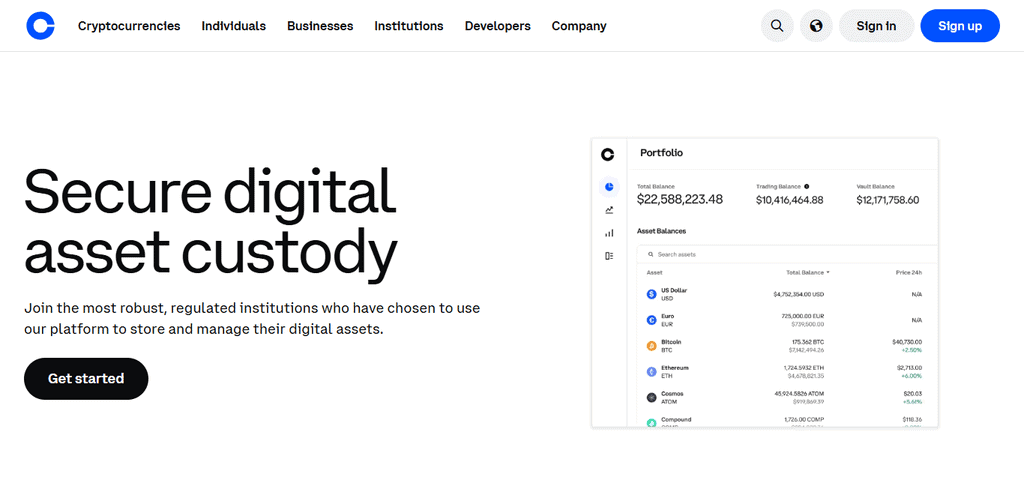Select the pie chart portfolio sidebar icon

tap(609, 187)
